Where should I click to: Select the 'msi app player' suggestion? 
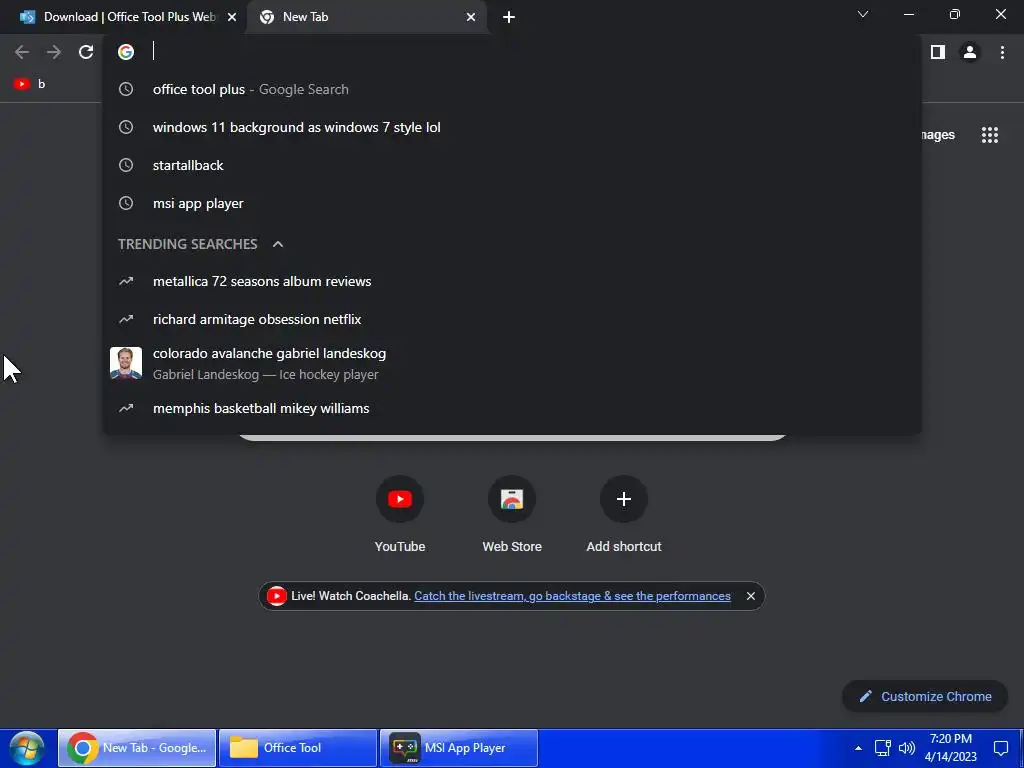point(512,203)
